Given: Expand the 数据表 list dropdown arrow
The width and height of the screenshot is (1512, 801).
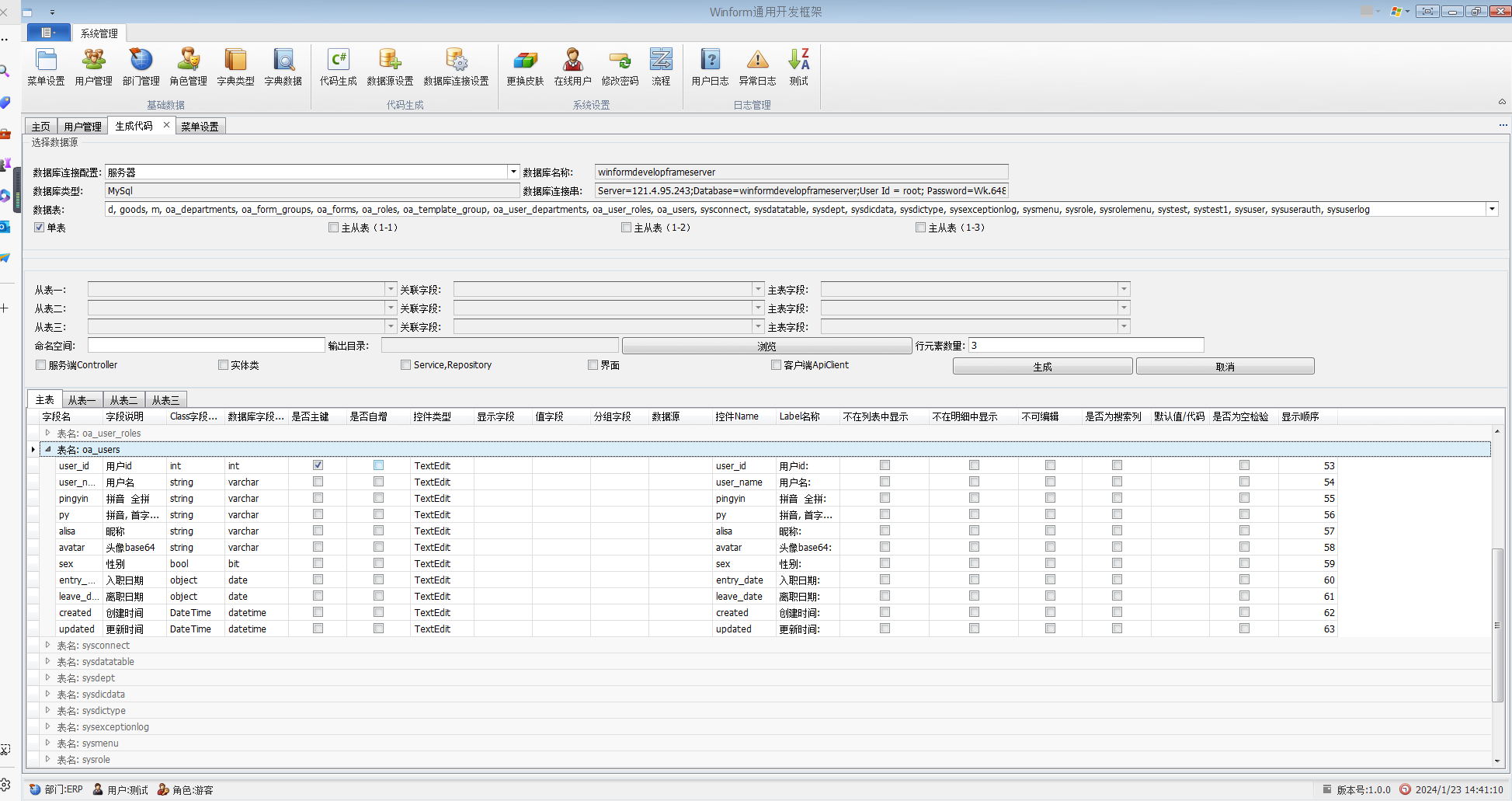Looking at the screenshot, I should tap(1491, 209).
